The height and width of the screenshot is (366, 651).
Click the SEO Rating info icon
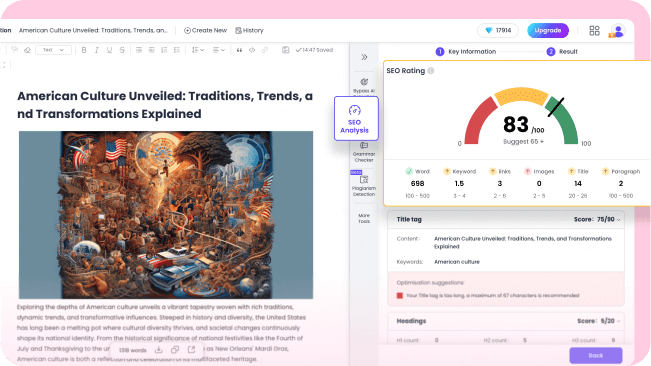pos(431,71)
